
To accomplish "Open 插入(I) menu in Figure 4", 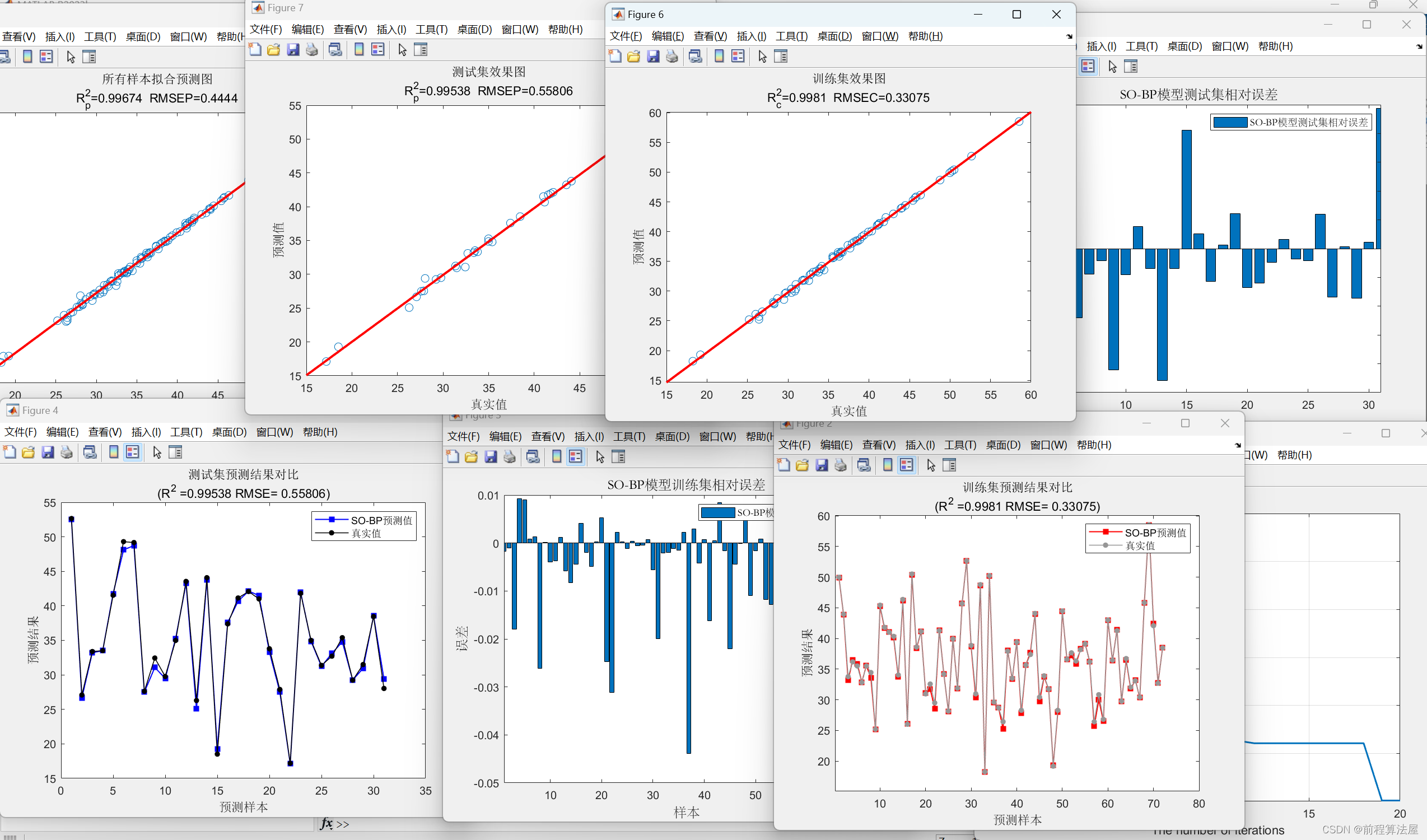I will tap(146, 432).
